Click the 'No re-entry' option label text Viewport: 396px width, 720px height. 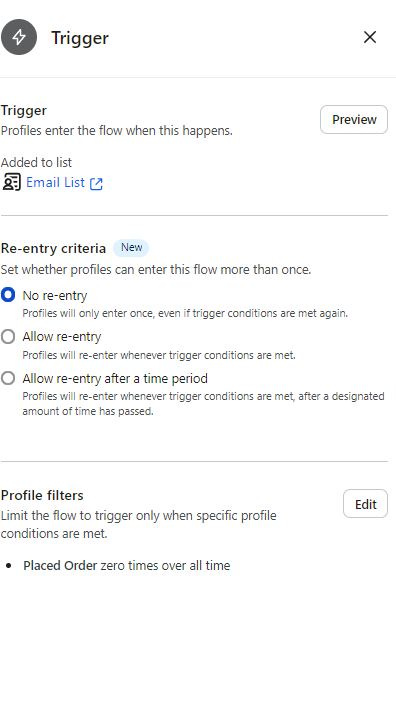tap(55, 295)
